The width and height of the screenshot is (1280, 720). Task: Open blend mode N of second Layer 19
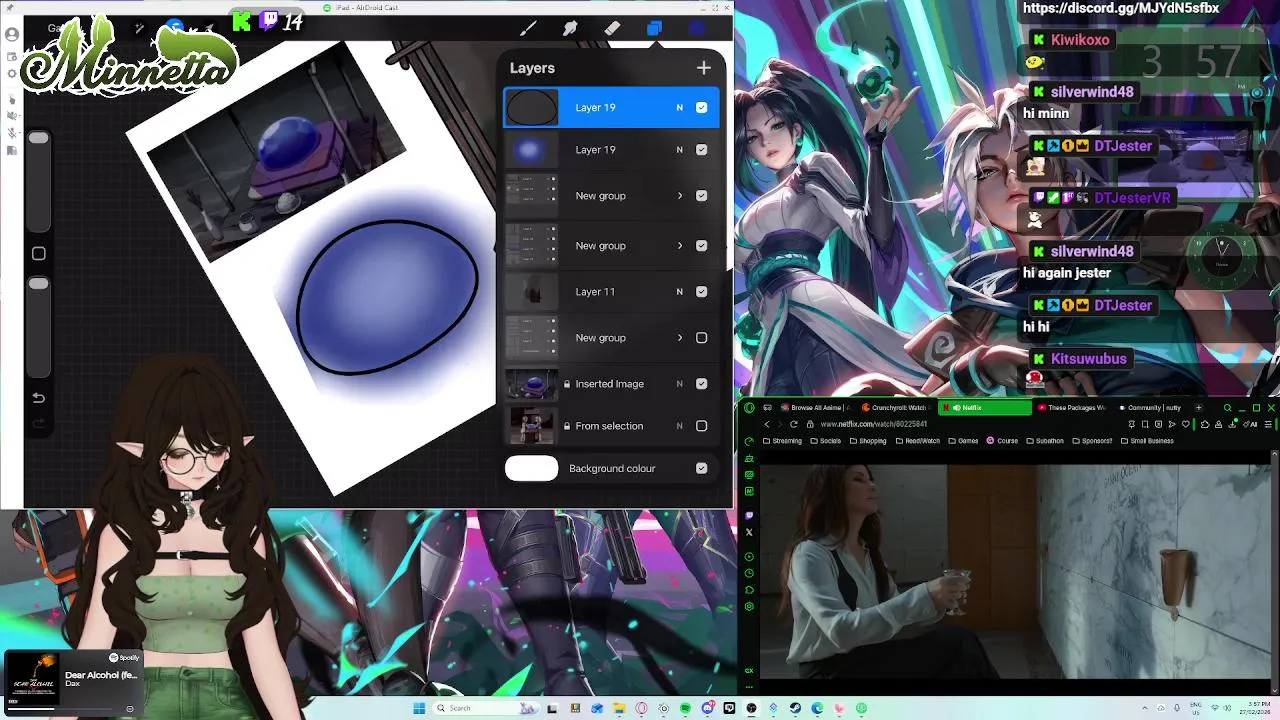(679, 150)
